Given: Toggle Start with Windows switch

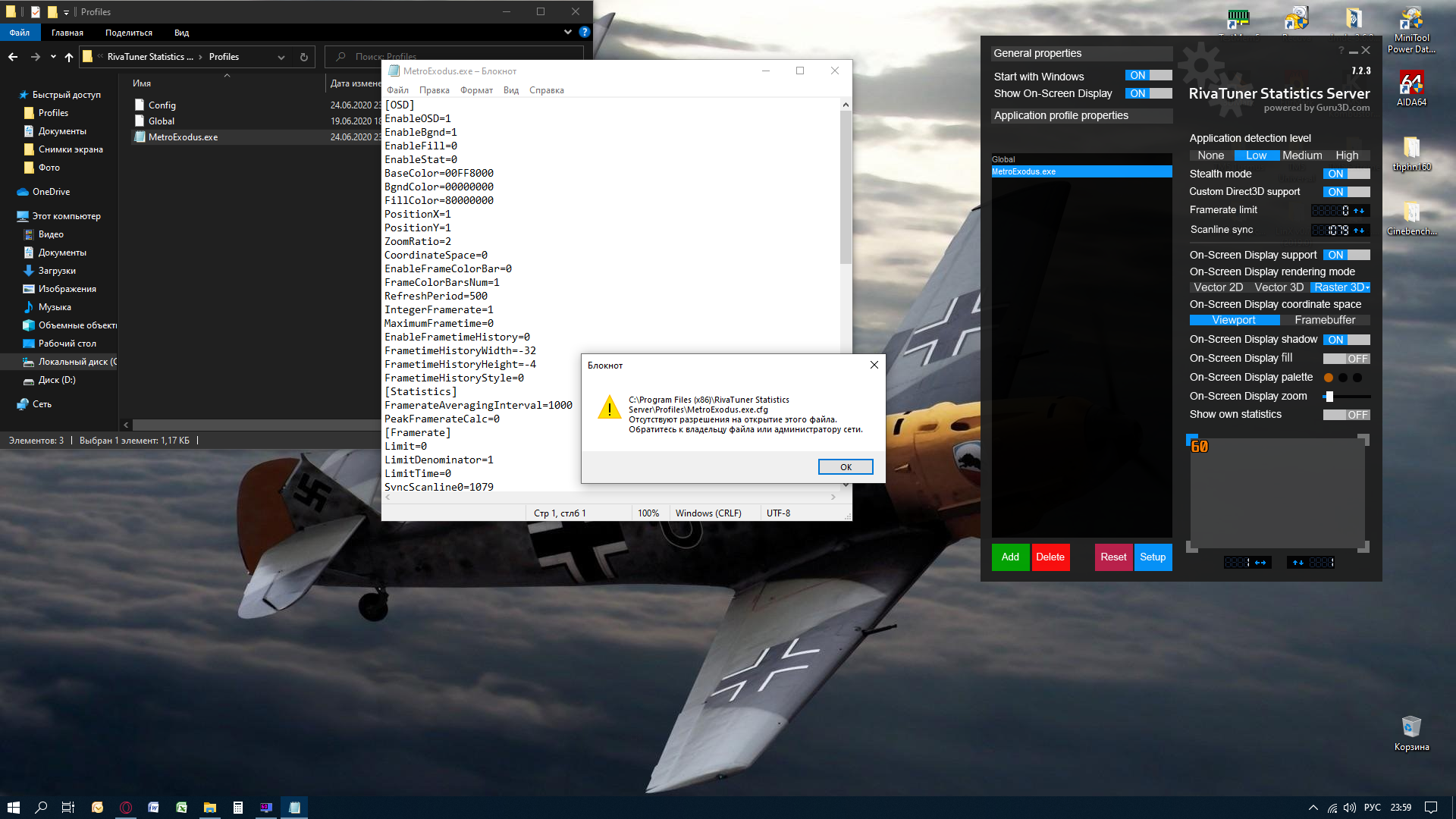Looking at the screenshot, I should (1148, 75).
